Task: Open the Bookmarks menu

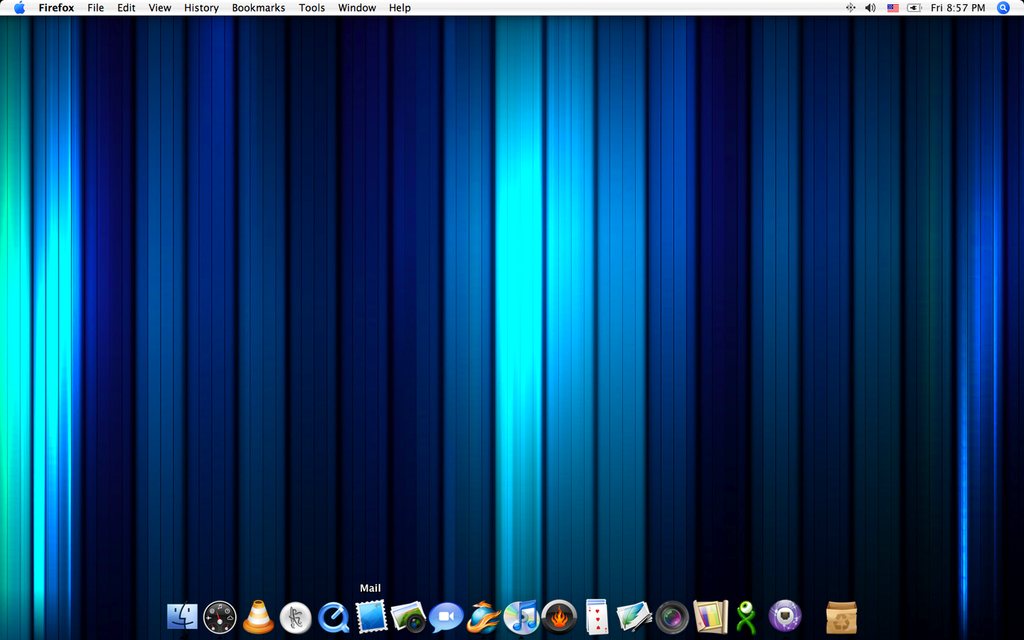Action: point(258,8)
